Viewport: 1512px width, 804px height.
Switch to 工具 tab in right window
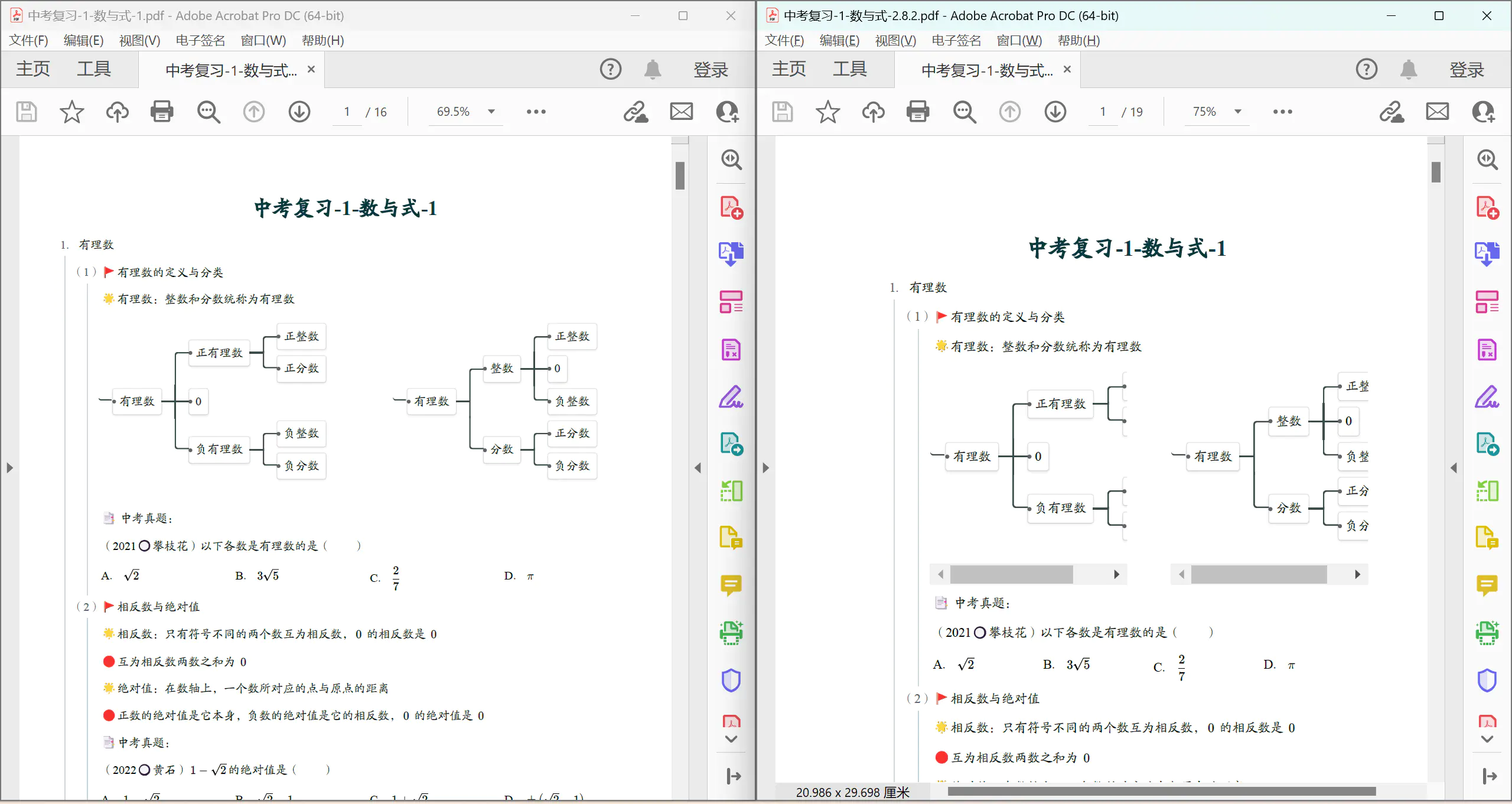click(x=849, y=69)
